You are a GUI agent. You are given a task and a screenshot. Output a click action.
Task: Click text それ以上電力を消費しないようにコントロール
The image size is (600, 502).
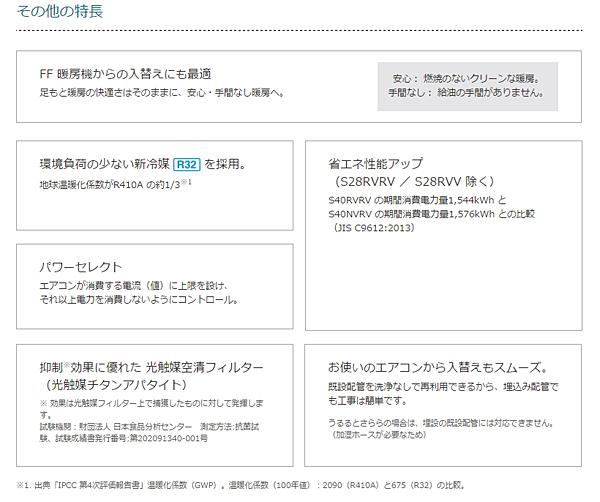coord(137,300)
